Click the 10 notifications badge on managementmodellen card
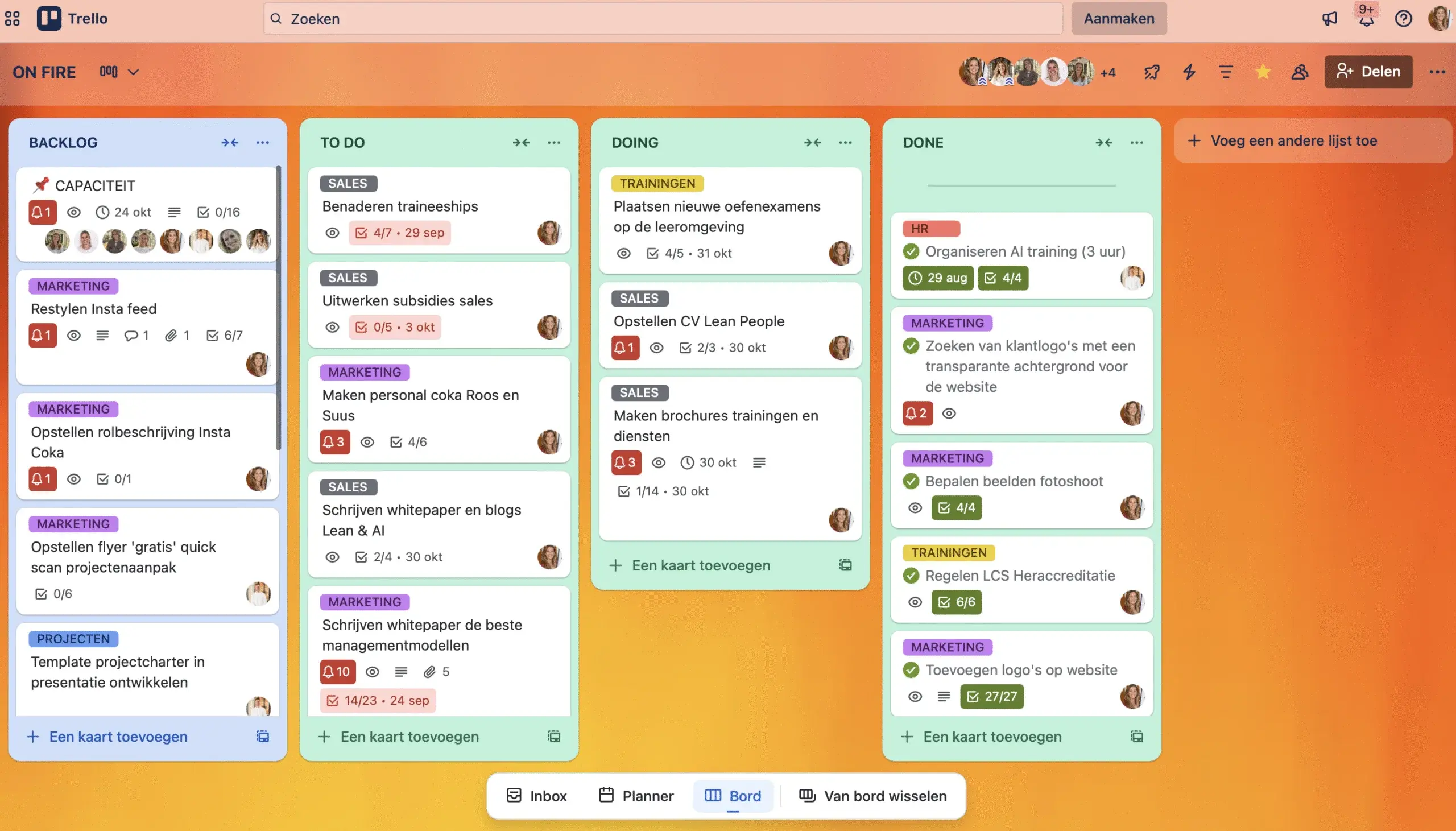Screen dimensions: 1456x831 (x=337, y=672)
